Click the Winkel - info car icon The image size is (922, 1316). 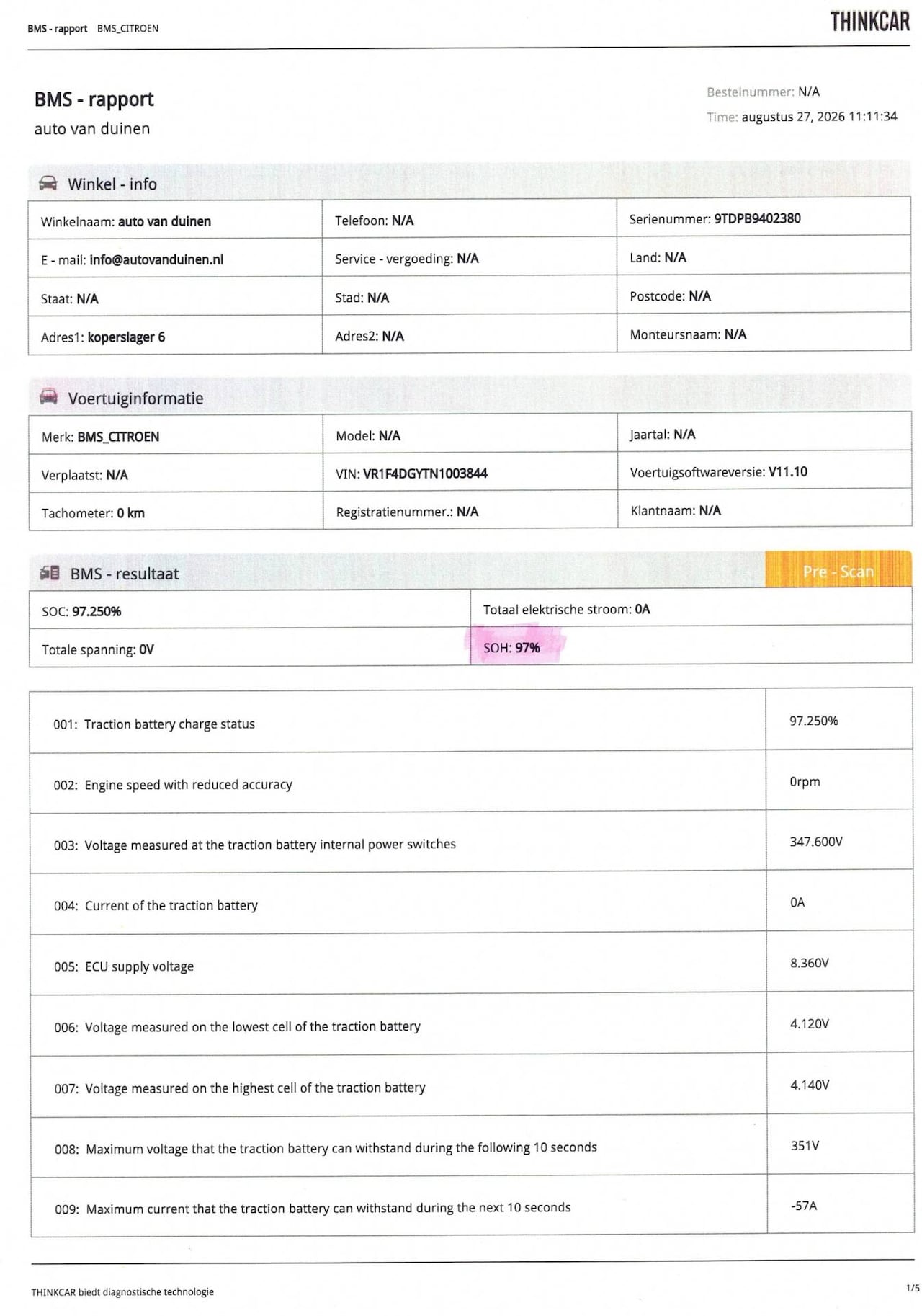[48, 183]
